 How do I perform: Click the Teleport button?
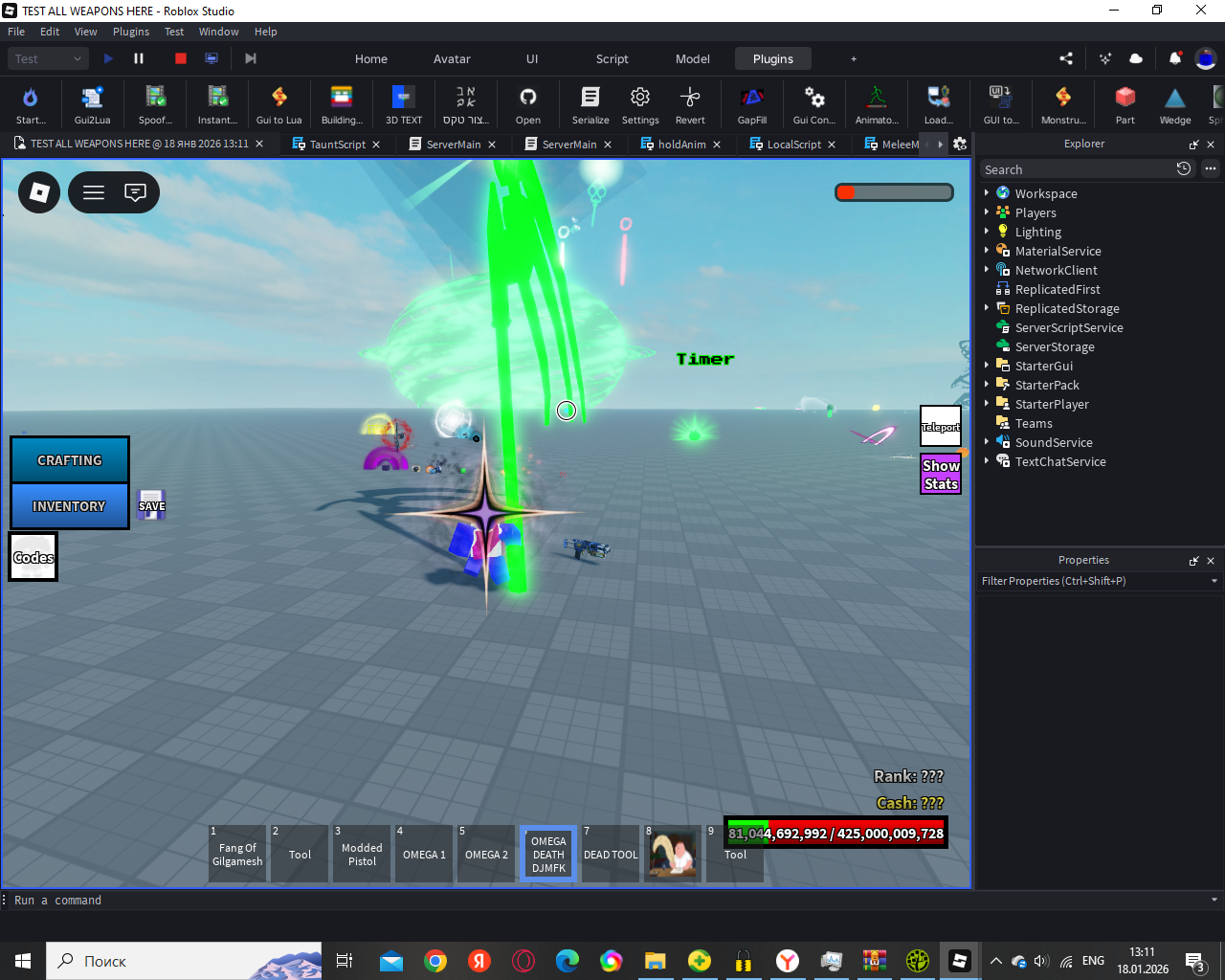coord(941,427)
